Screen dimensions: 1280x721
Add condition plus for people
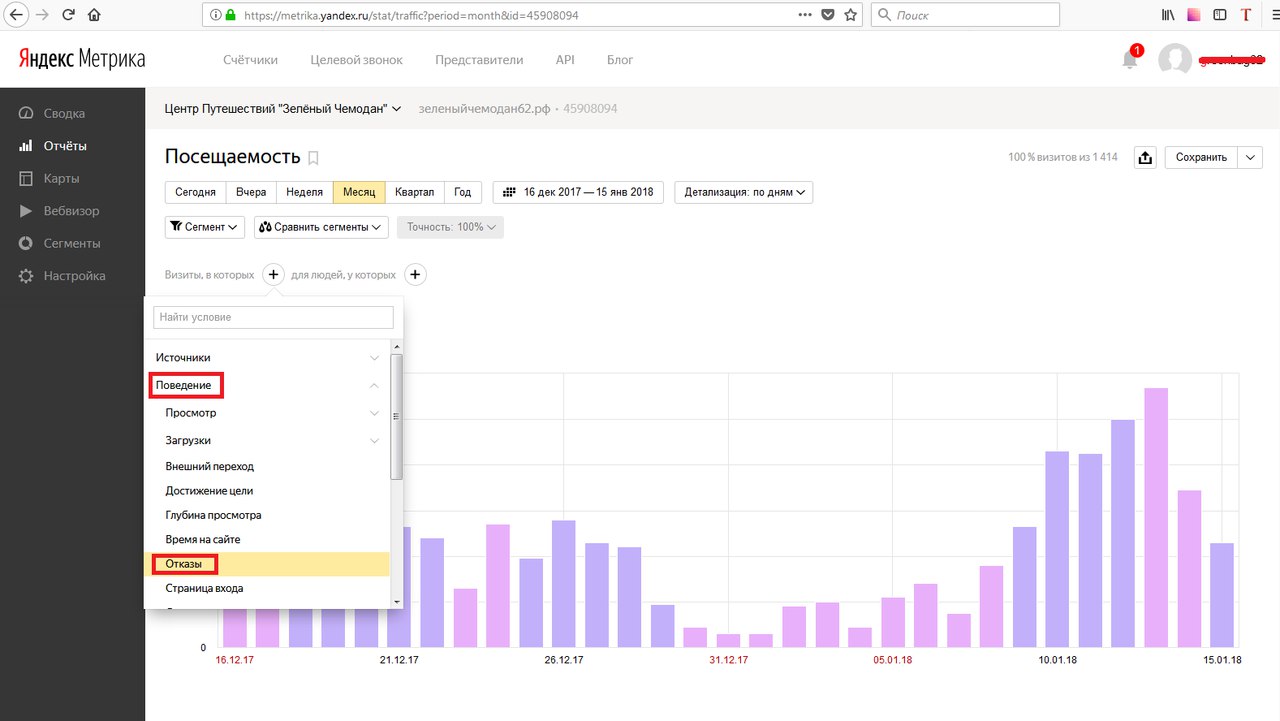point(416,274)
